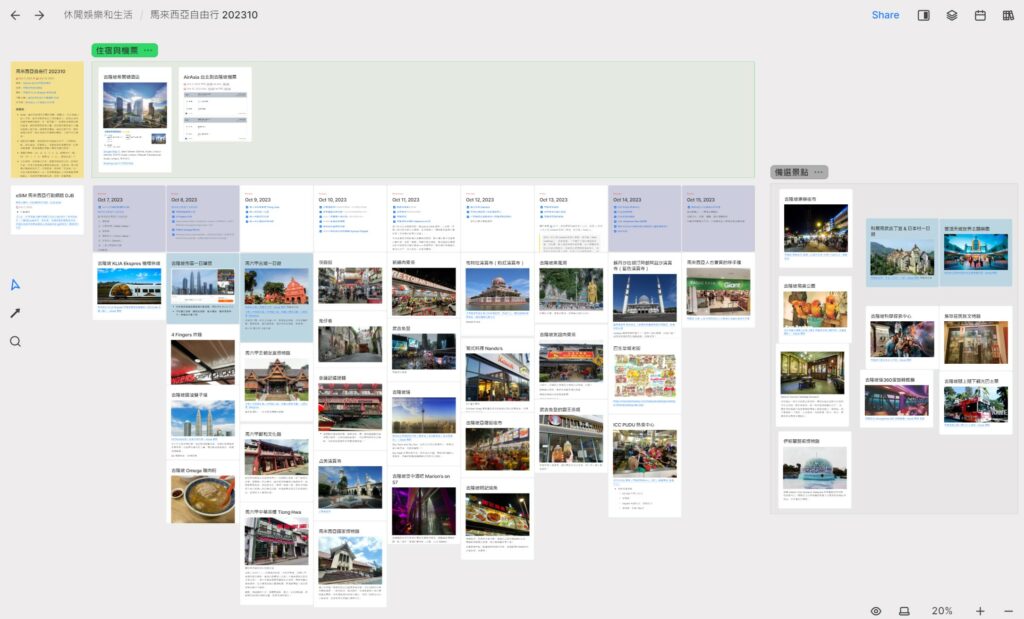Select the Oct 7, 2023 card
Screen dimensions: 1024x619
click(129, 217)
